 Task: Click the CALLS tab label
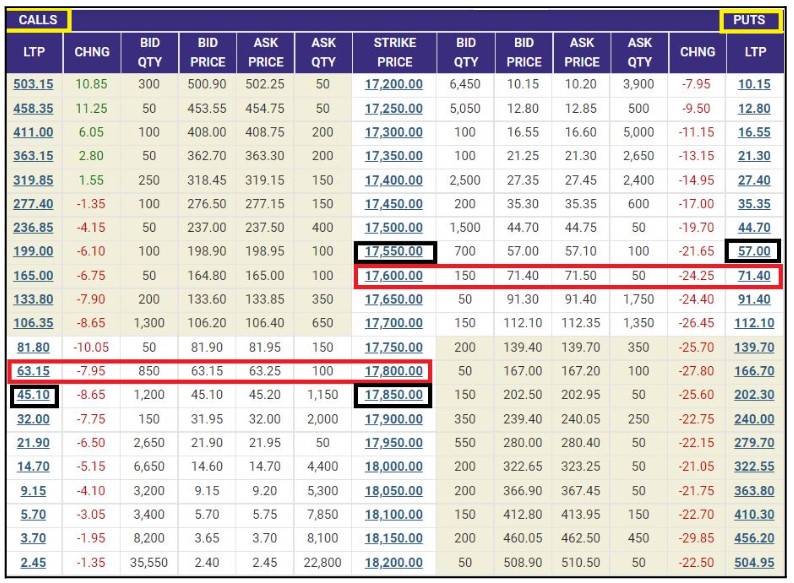[x=38, y=20]
